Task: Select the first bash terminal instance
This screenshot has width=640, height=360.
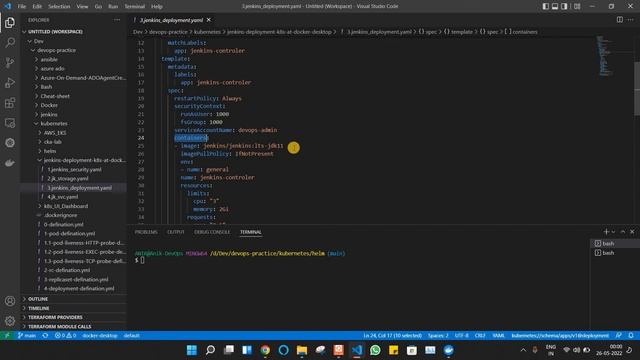Action: pyautogui.click(x=615, y=243)
